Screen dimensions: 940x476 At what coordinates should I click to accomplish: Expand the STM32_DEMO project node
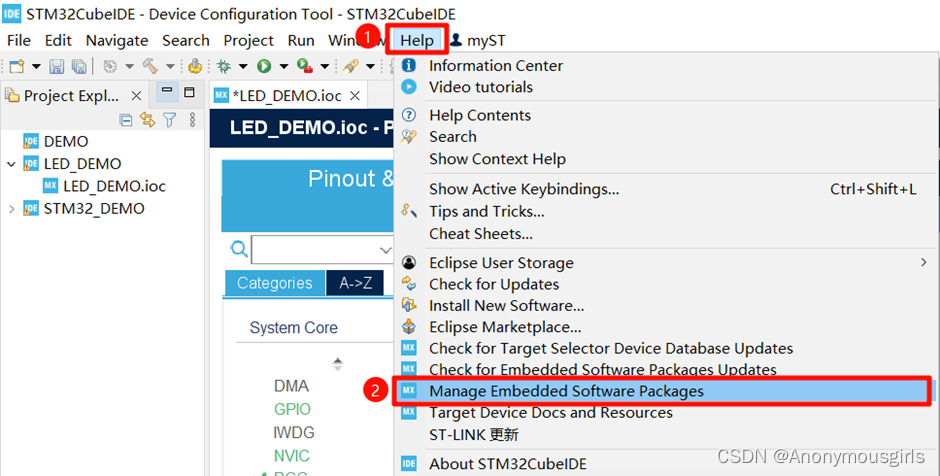pos(11,209)
